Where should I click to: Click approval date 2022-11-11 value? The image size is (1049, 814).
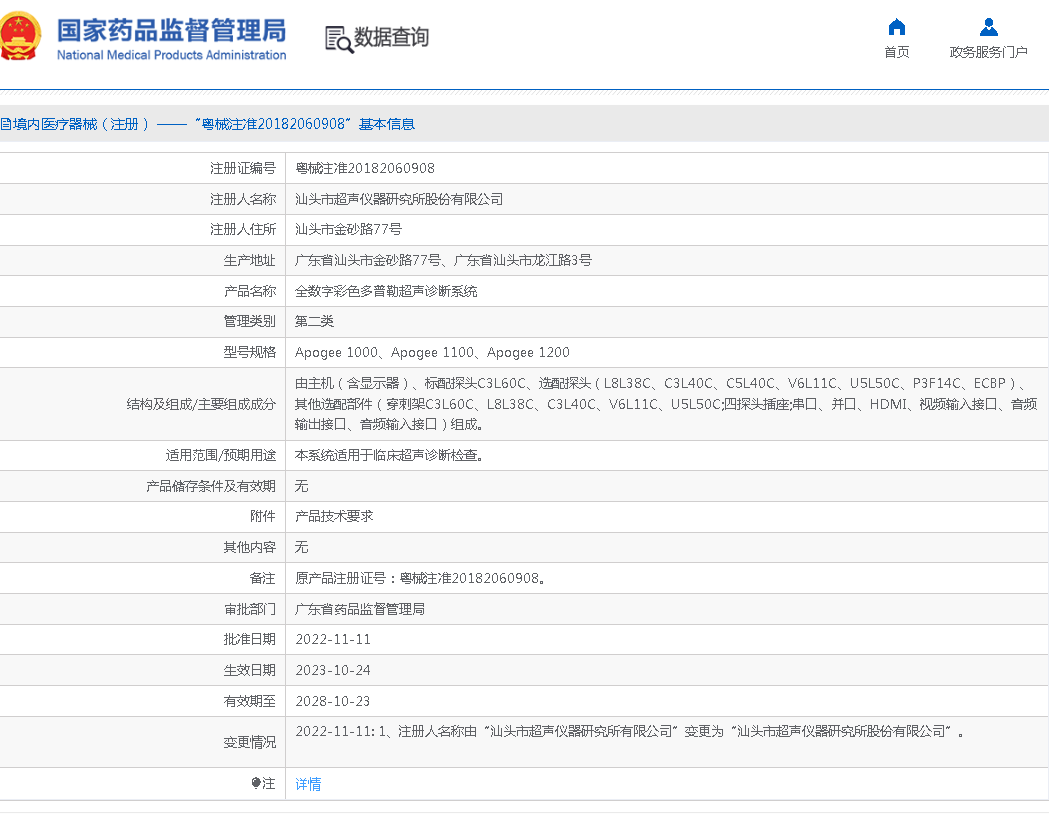[333, 640]
